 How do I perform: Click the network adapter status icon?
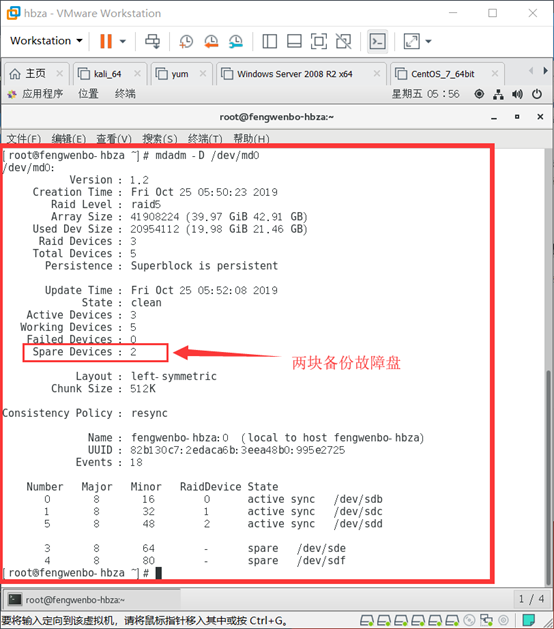[487, 621]
